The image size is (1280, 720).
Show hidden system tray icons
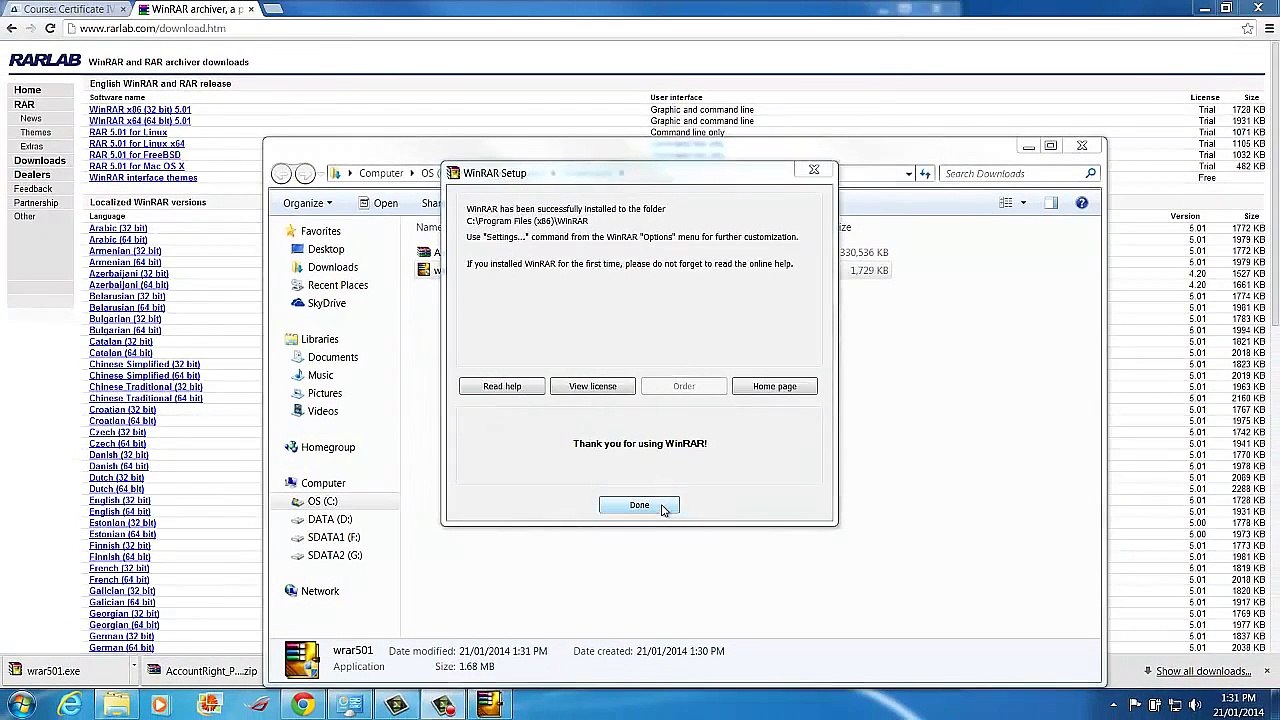[1113, 705]
